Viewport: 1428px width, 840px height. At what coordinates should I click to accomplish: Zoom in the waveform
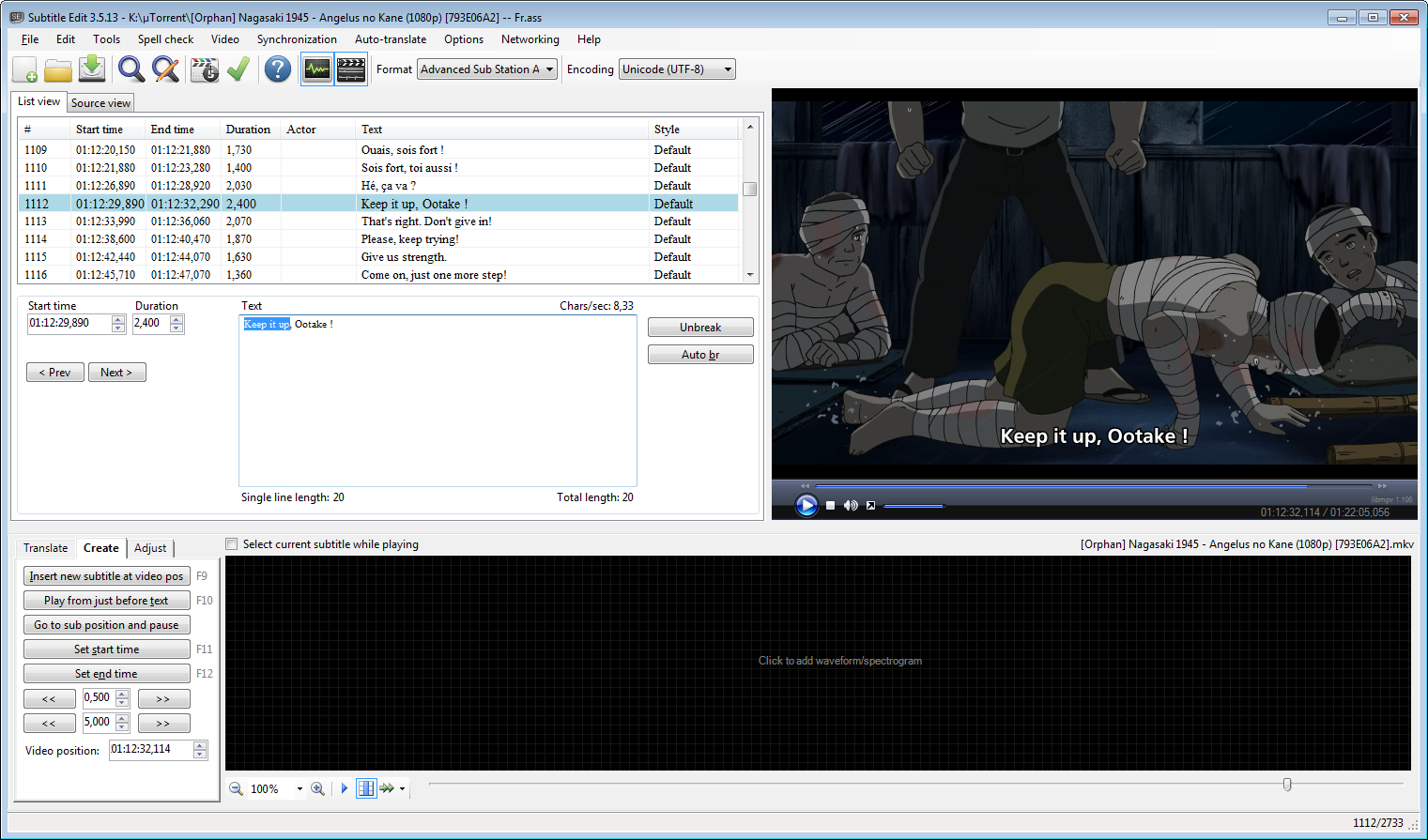(x=318, y=789)
